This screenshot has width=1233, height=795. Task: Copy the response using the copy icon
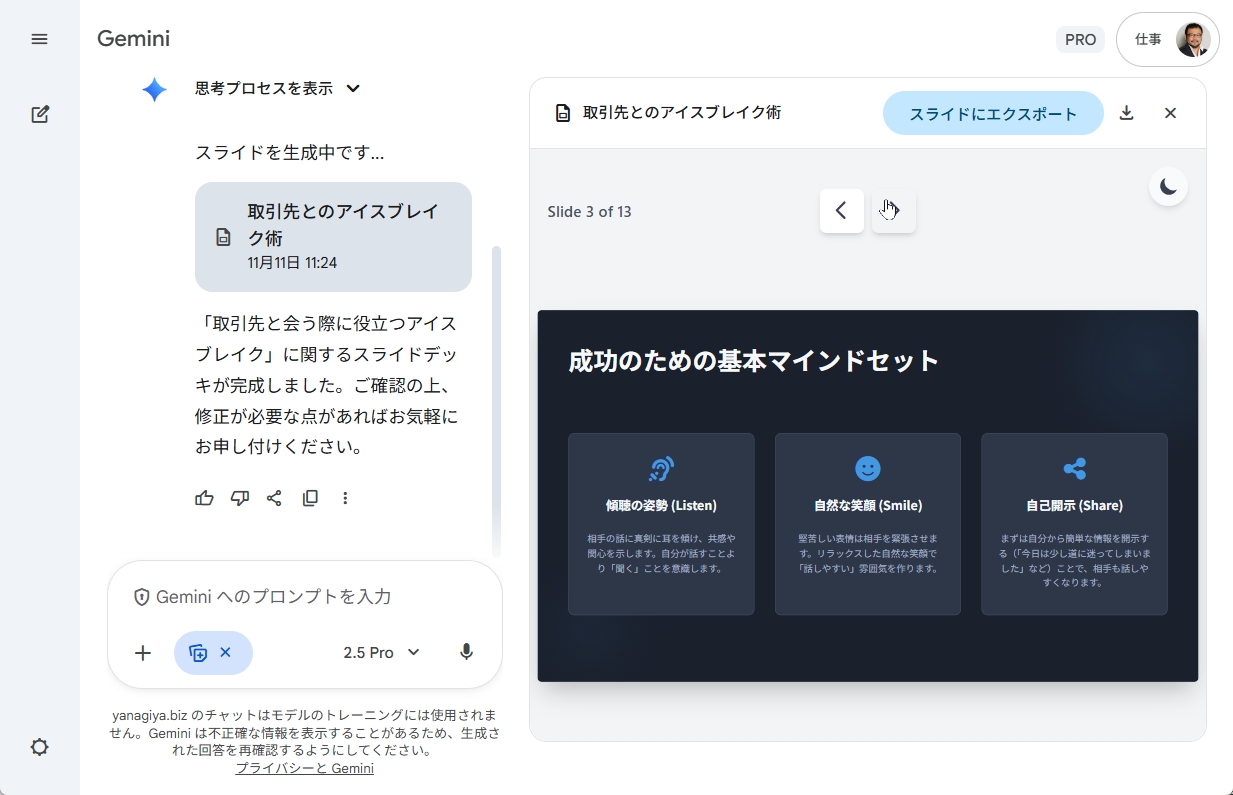[x=310, y=498]
